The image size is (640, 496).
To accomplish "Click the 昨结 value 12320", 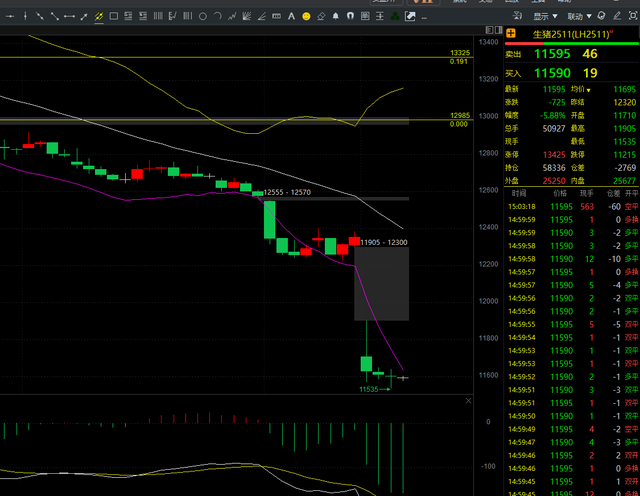I will point(624,102).
